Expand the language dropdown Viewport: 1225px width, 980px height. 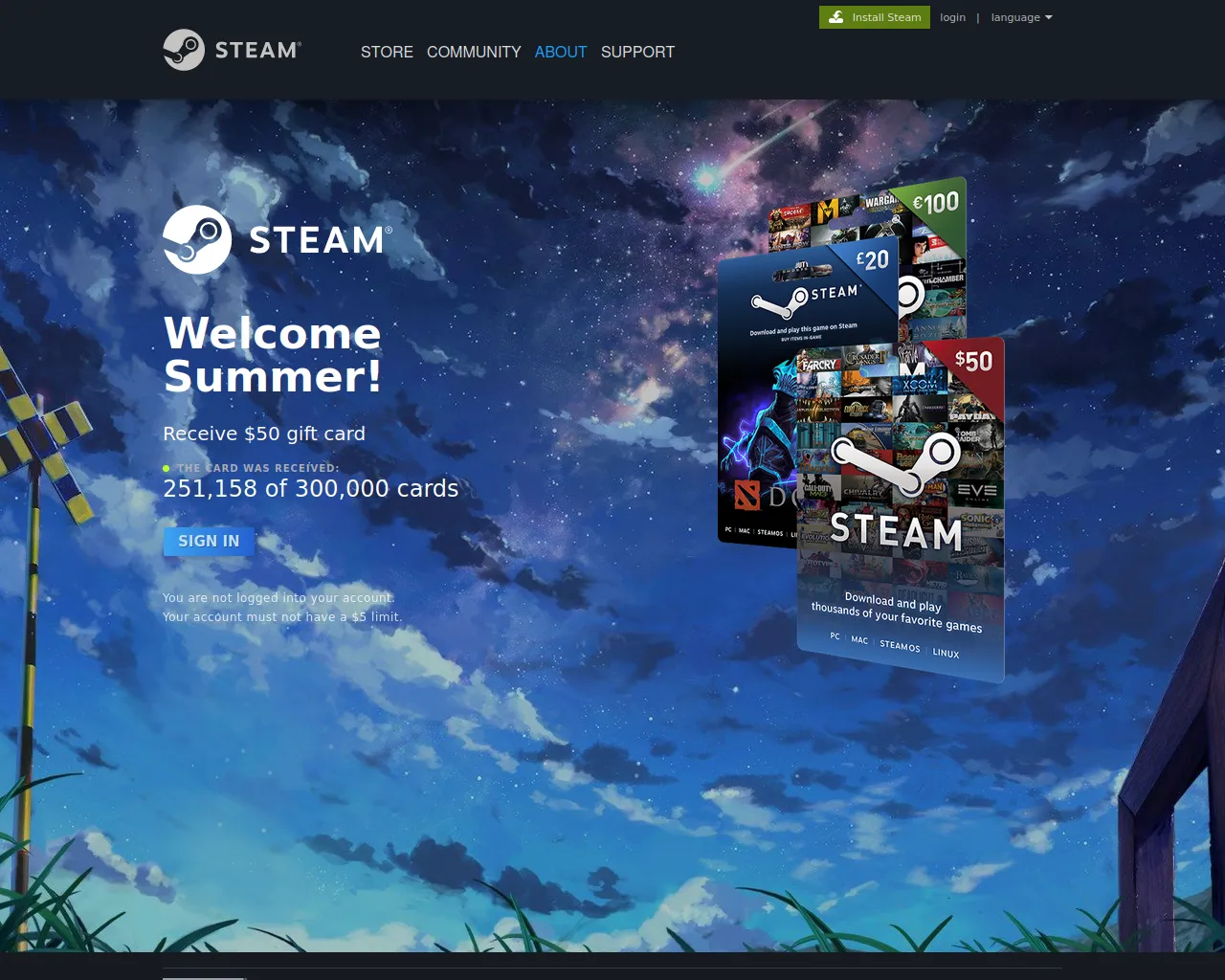pyautogui.click(x=1021, y=17)
